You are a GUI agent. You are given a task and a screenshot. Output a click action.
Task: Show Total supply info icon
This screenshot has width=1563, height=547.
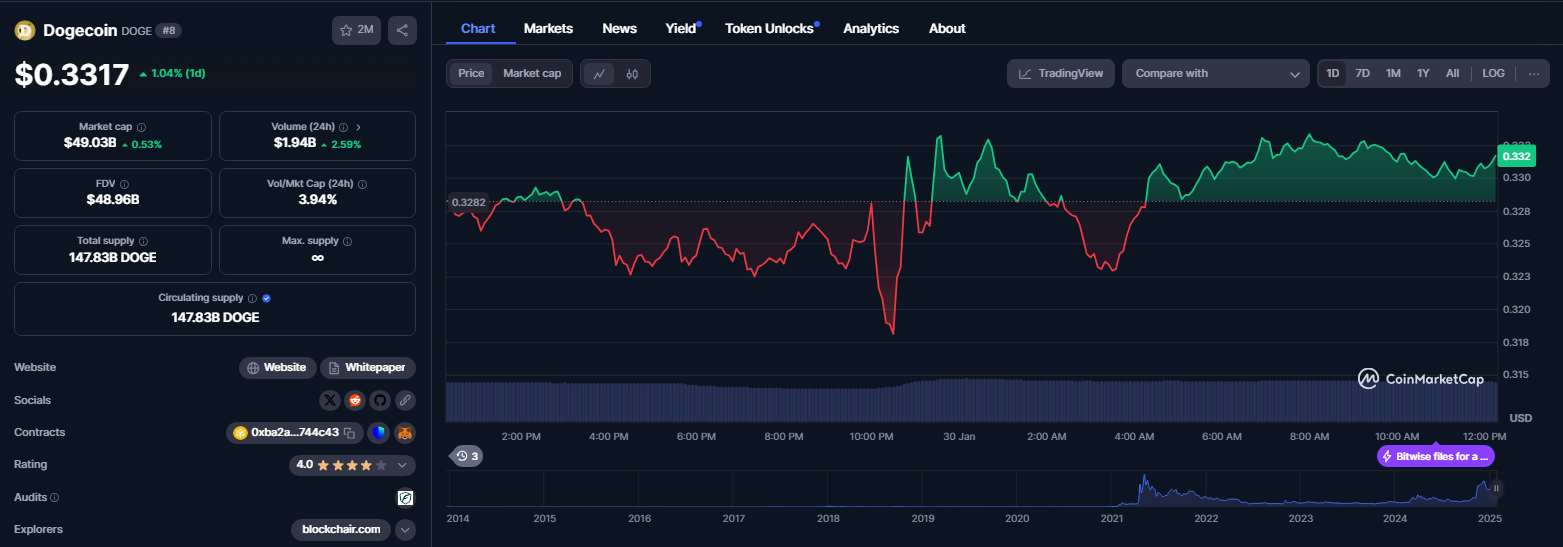(x=143, y=241)
